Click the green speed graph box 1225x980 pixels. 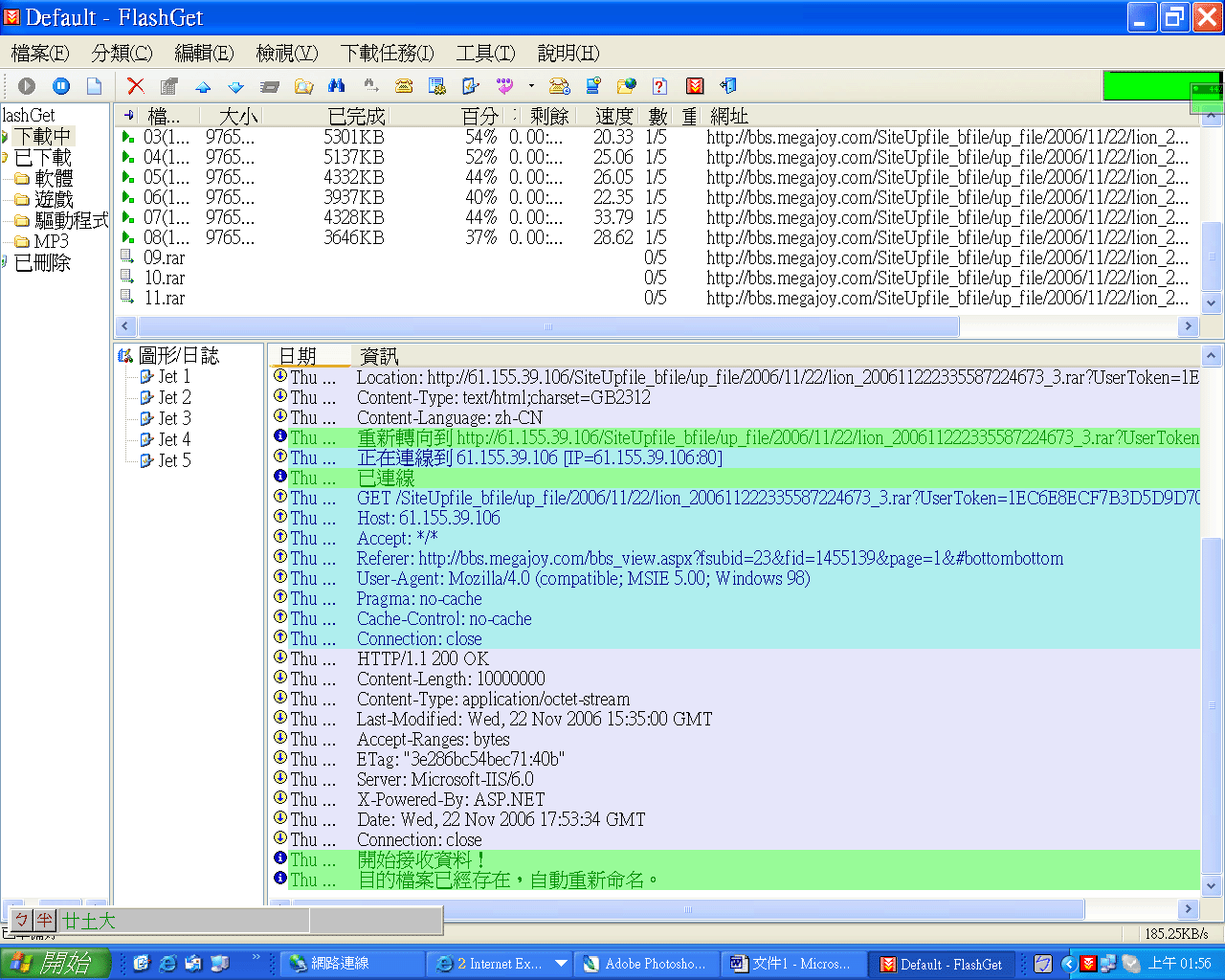coord(1162,85)
